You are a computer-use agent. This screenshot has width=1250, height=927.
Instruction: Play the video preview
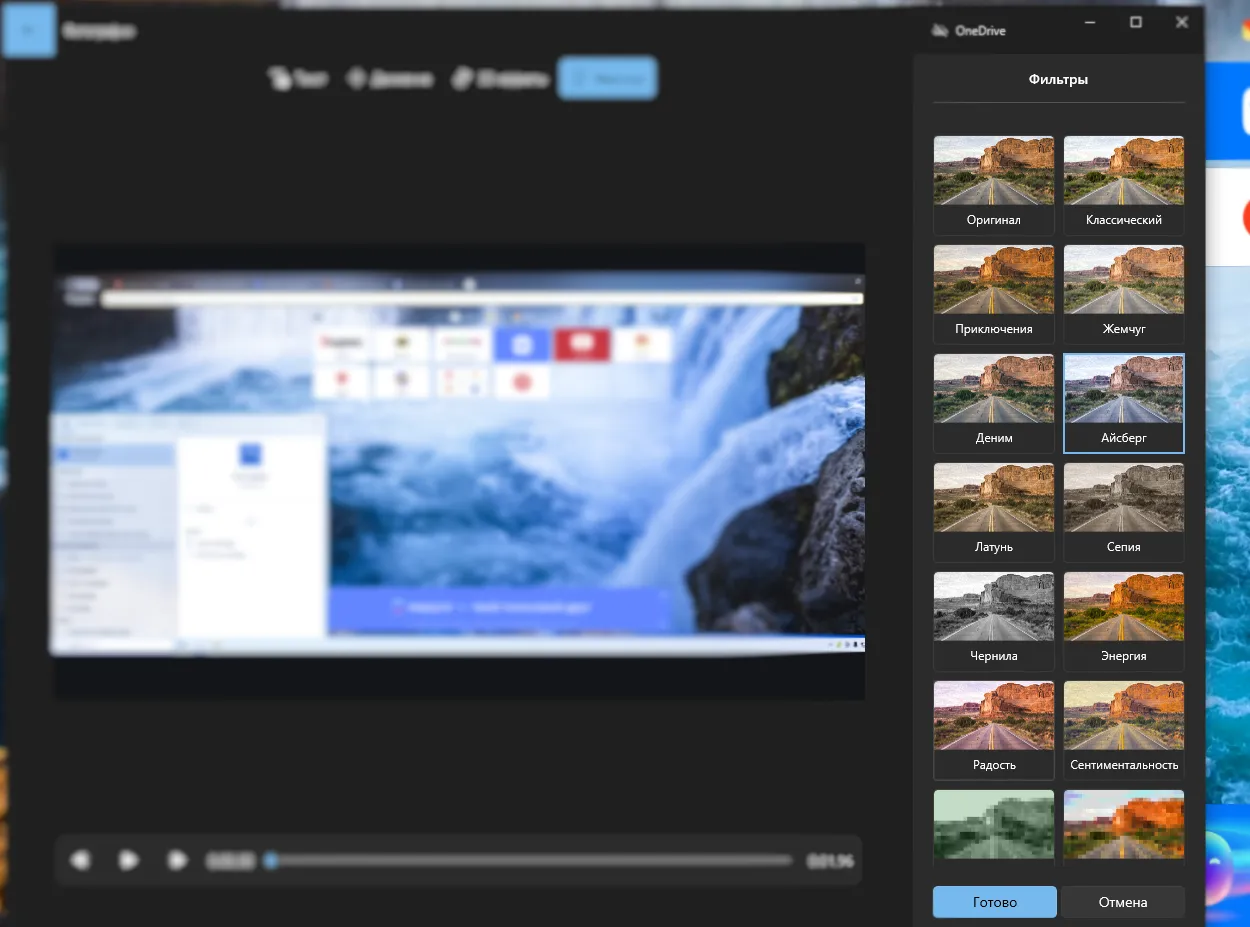coord(129,860)
